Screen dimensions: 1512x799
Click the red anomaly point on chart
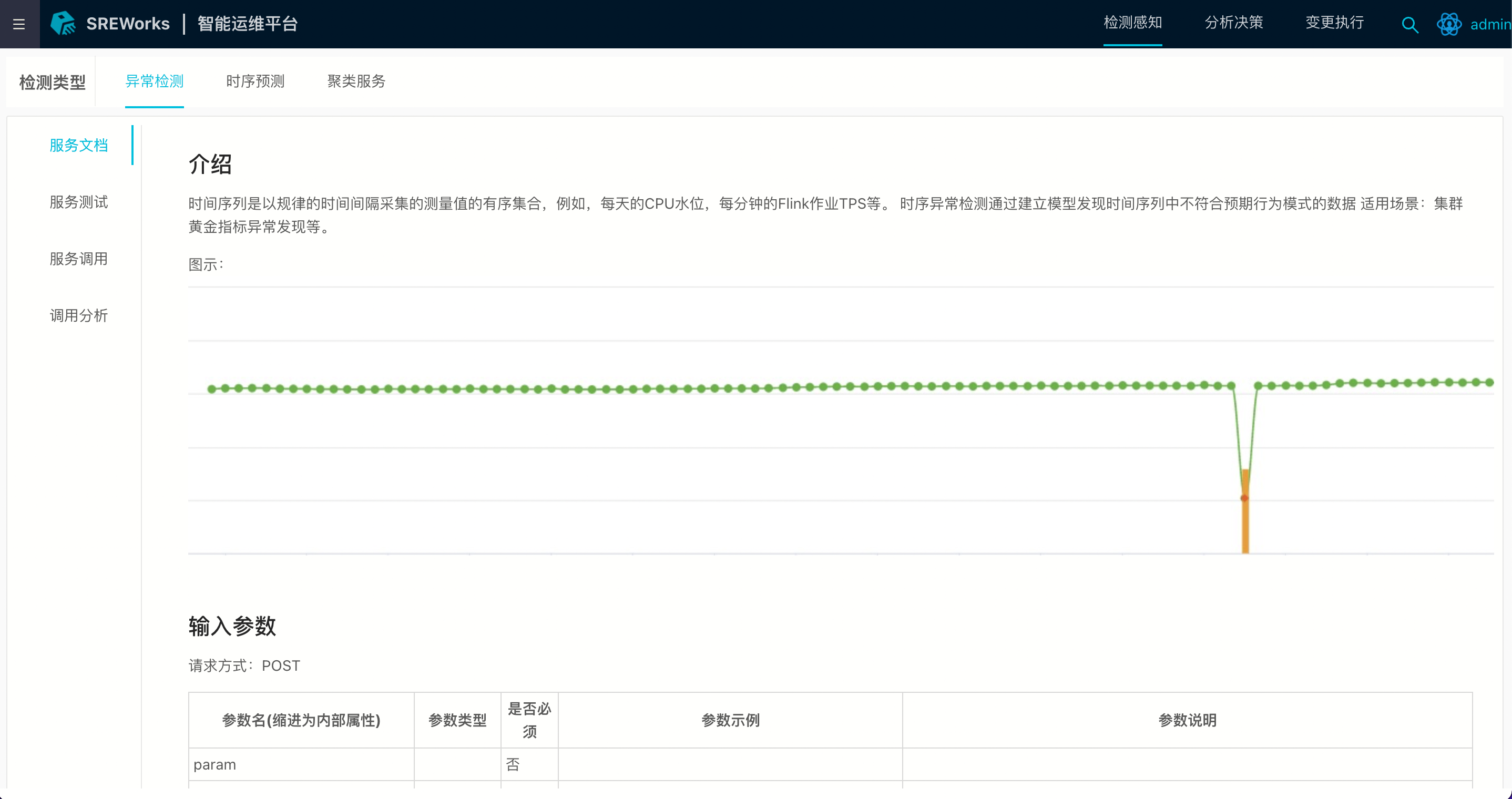pyautogui.click(x=1244, y=498)
